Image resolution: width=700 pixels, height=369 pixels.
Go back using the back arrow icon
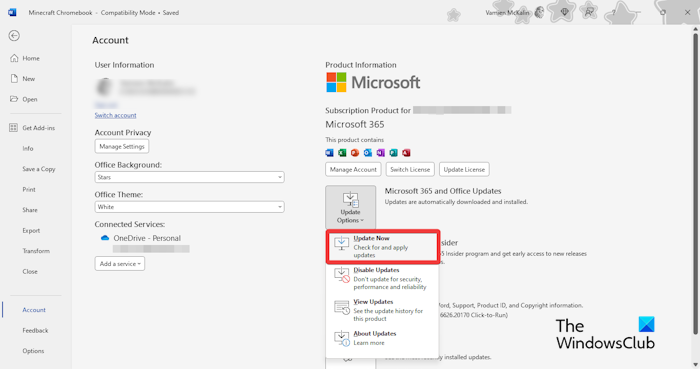click(x=14, y=36)
